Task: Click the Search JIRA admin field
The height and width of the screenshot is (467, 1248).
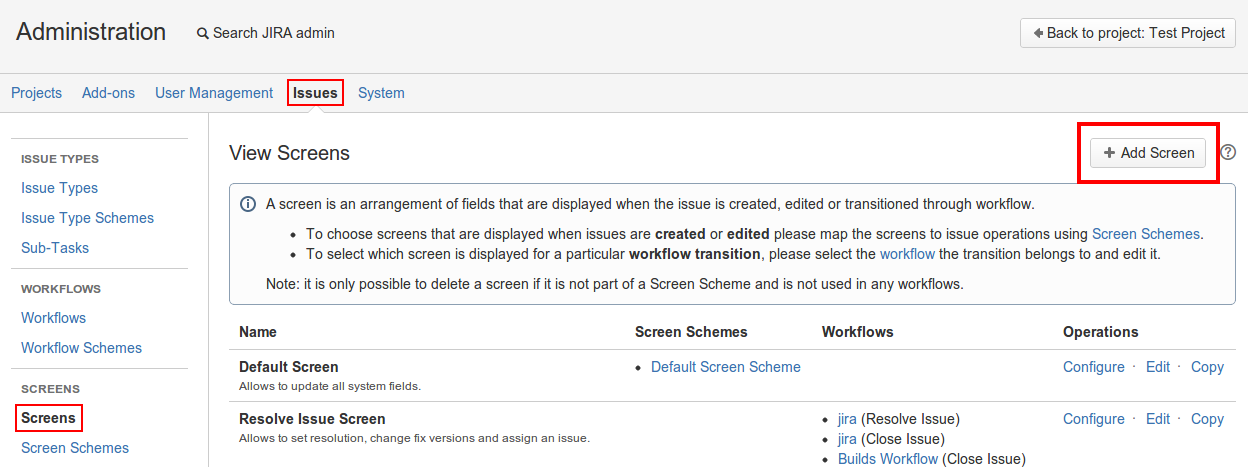Action: (x=274, y=33)
